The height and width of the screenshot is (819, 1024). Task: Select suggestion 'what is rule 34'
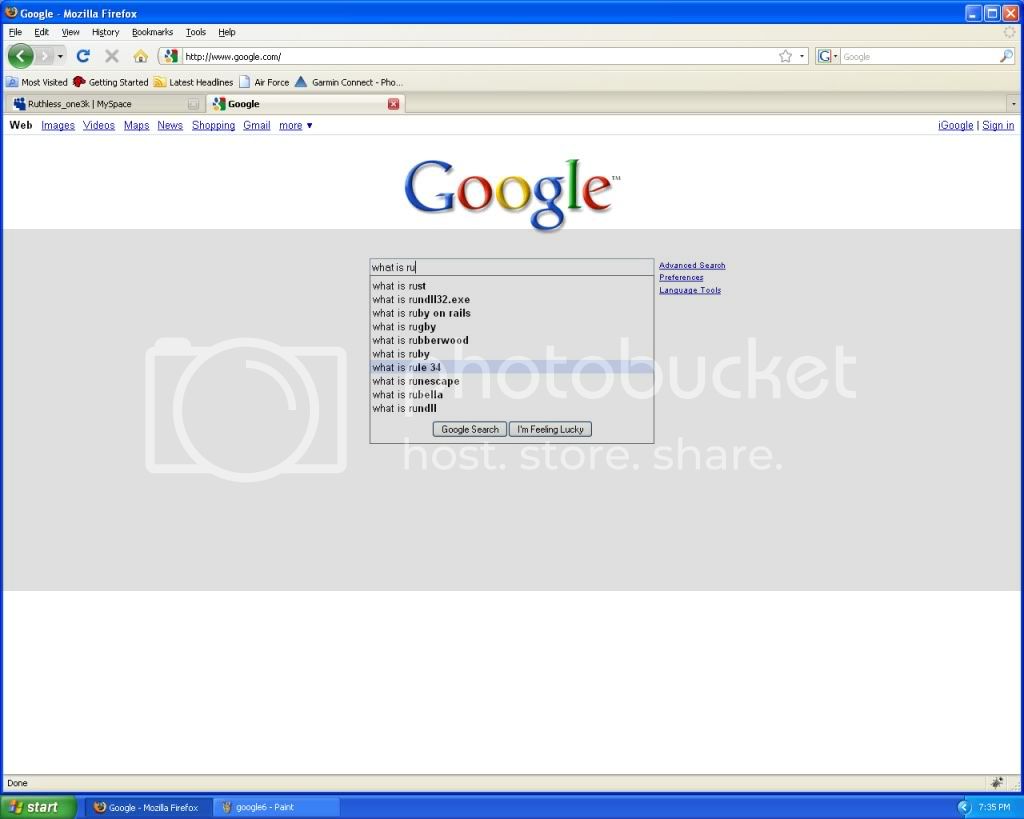point(511,368)
